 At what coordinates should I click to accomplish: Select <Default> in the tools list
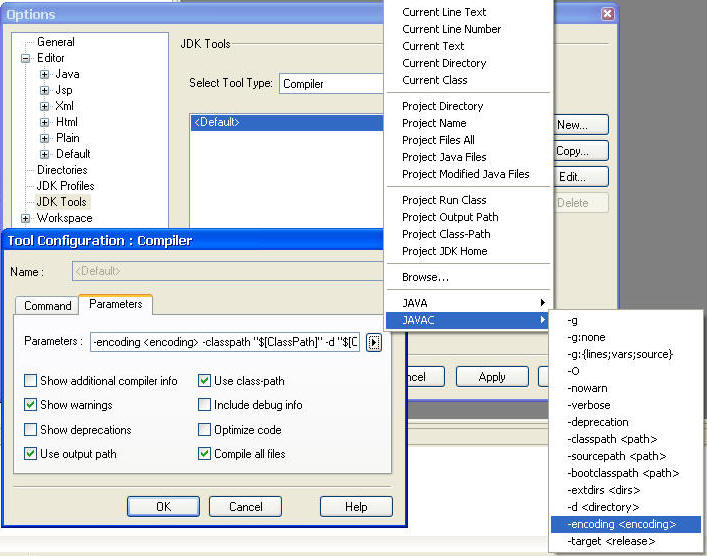pos(287,123)
